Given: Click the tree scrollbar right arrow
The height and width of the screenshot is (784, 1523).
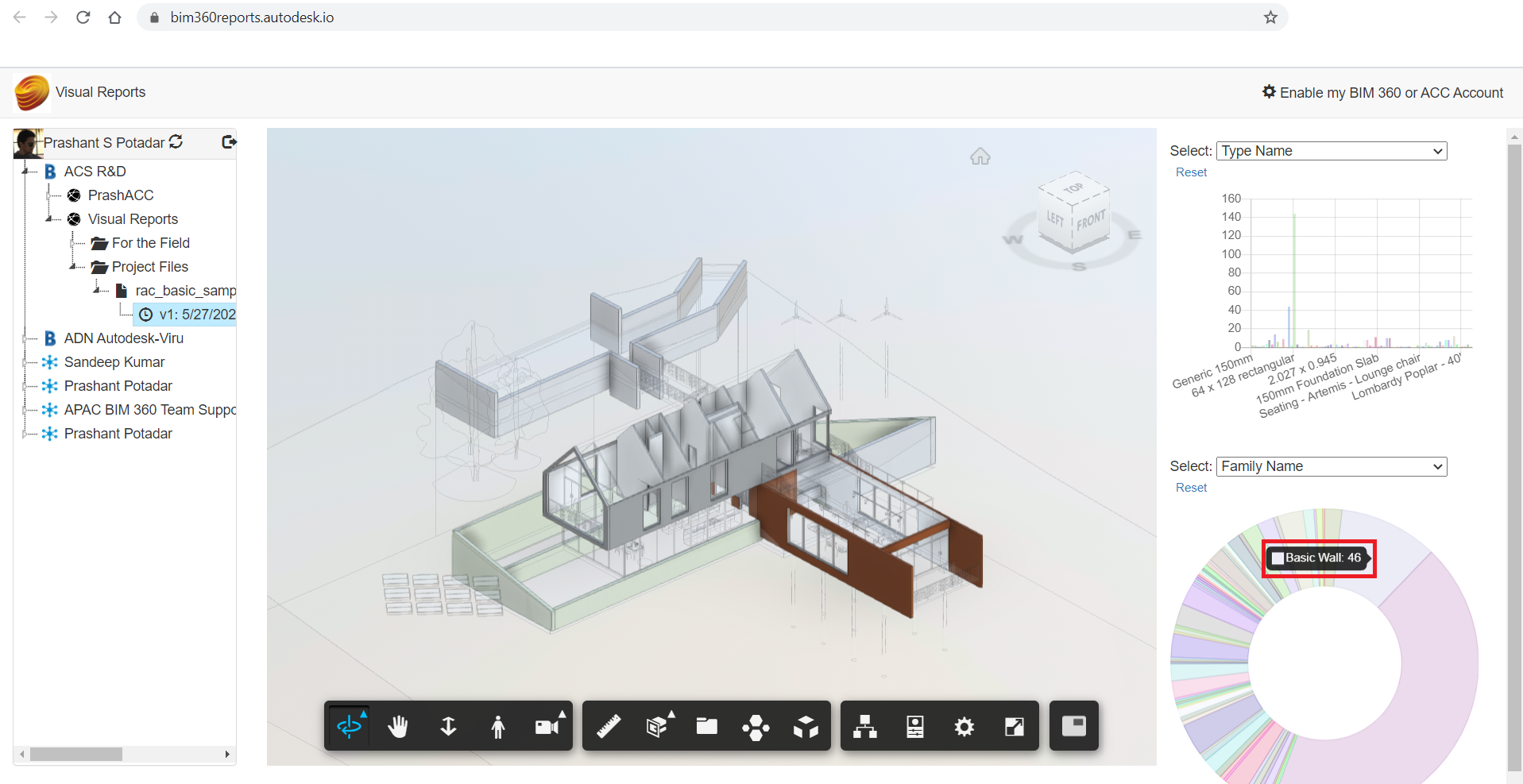Looking at the screenshot, I should click(x=227, y=754).
